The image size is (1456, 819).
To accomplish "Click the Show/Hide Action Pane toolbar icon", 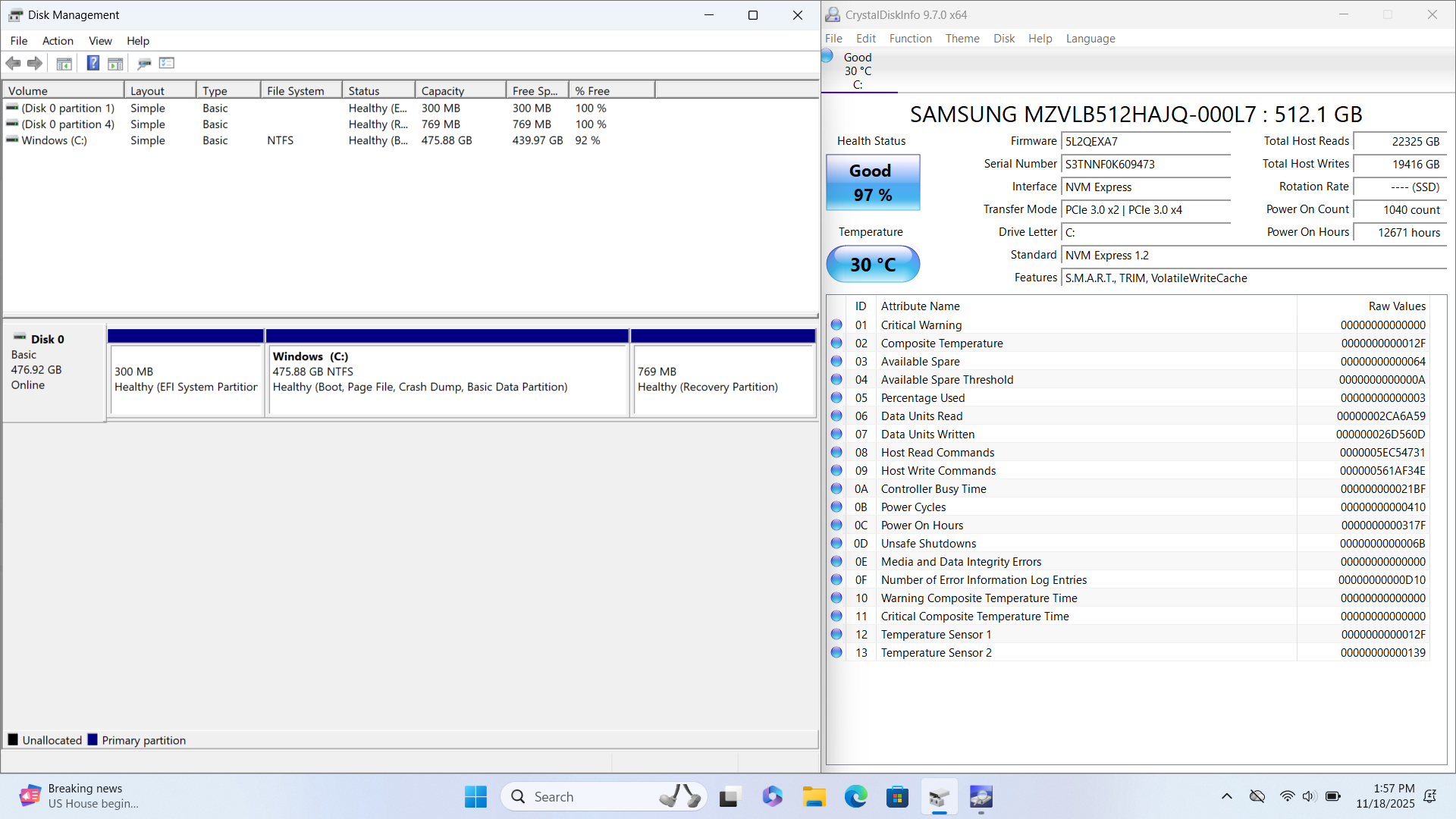I will [x=115, y=63].
